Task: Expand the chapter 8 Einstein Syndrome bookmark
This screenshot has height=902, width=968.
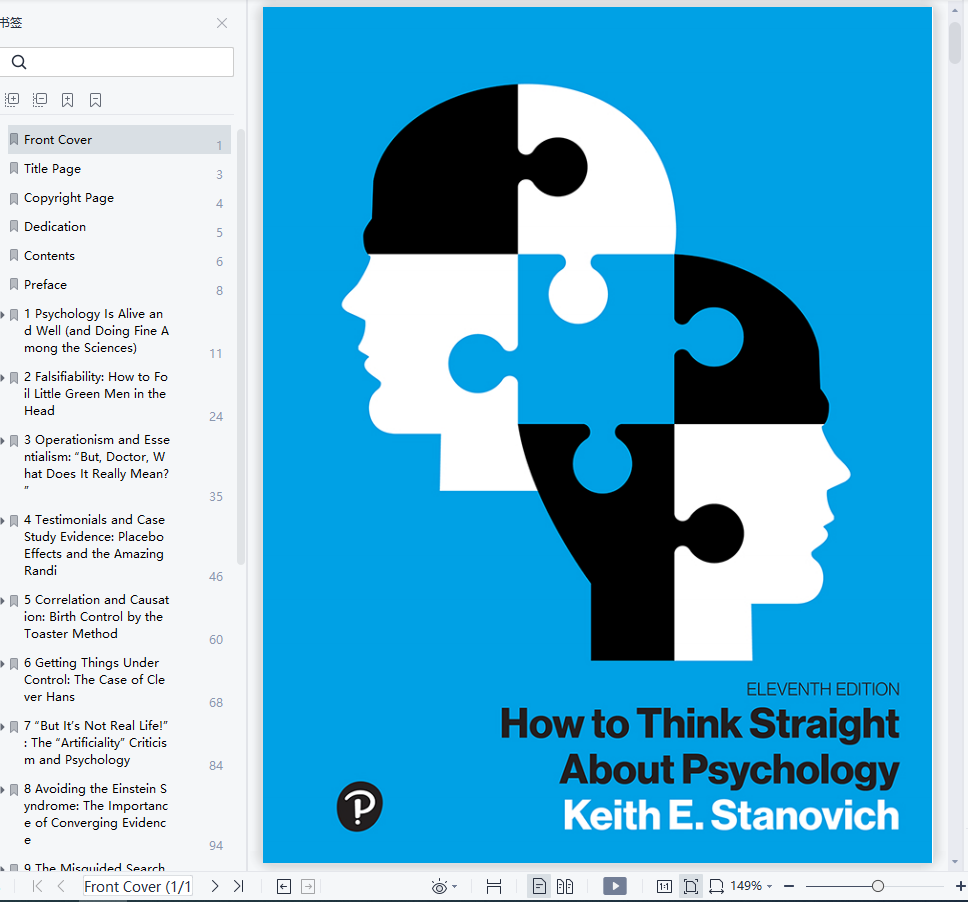Action: (x=2, y=790)
